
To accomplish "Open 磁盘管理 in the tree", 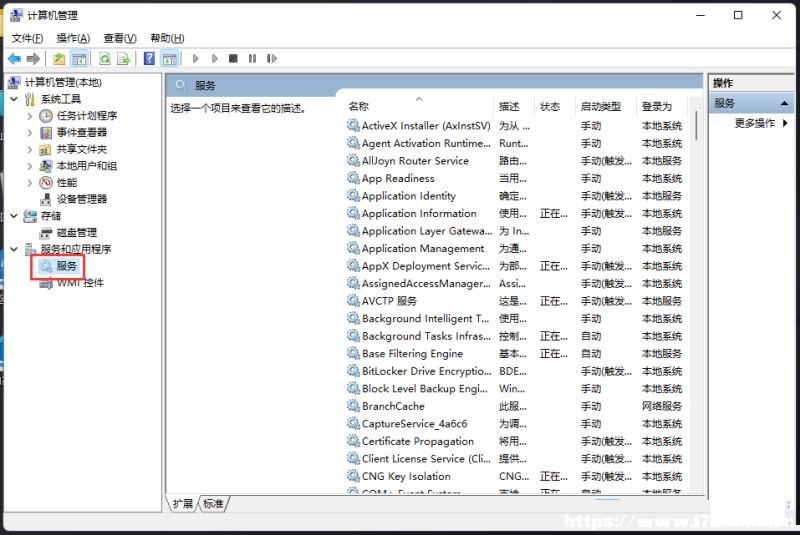I will [x=77, y=233].
